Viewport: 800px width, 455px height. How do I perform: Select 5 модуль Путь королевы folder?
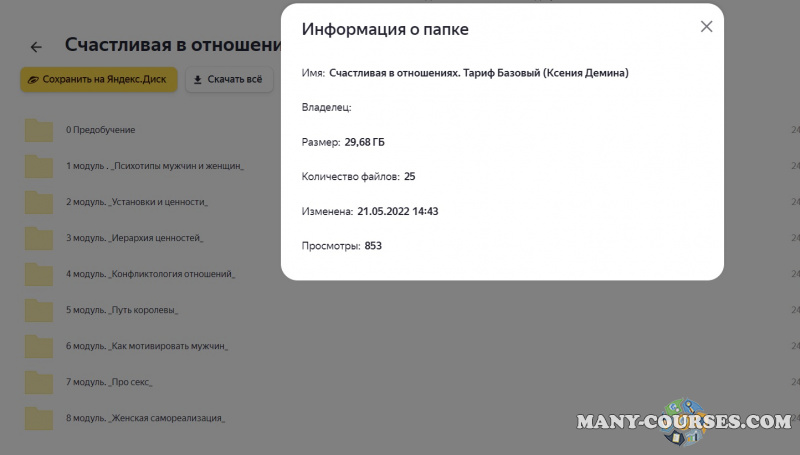point(122,311)
